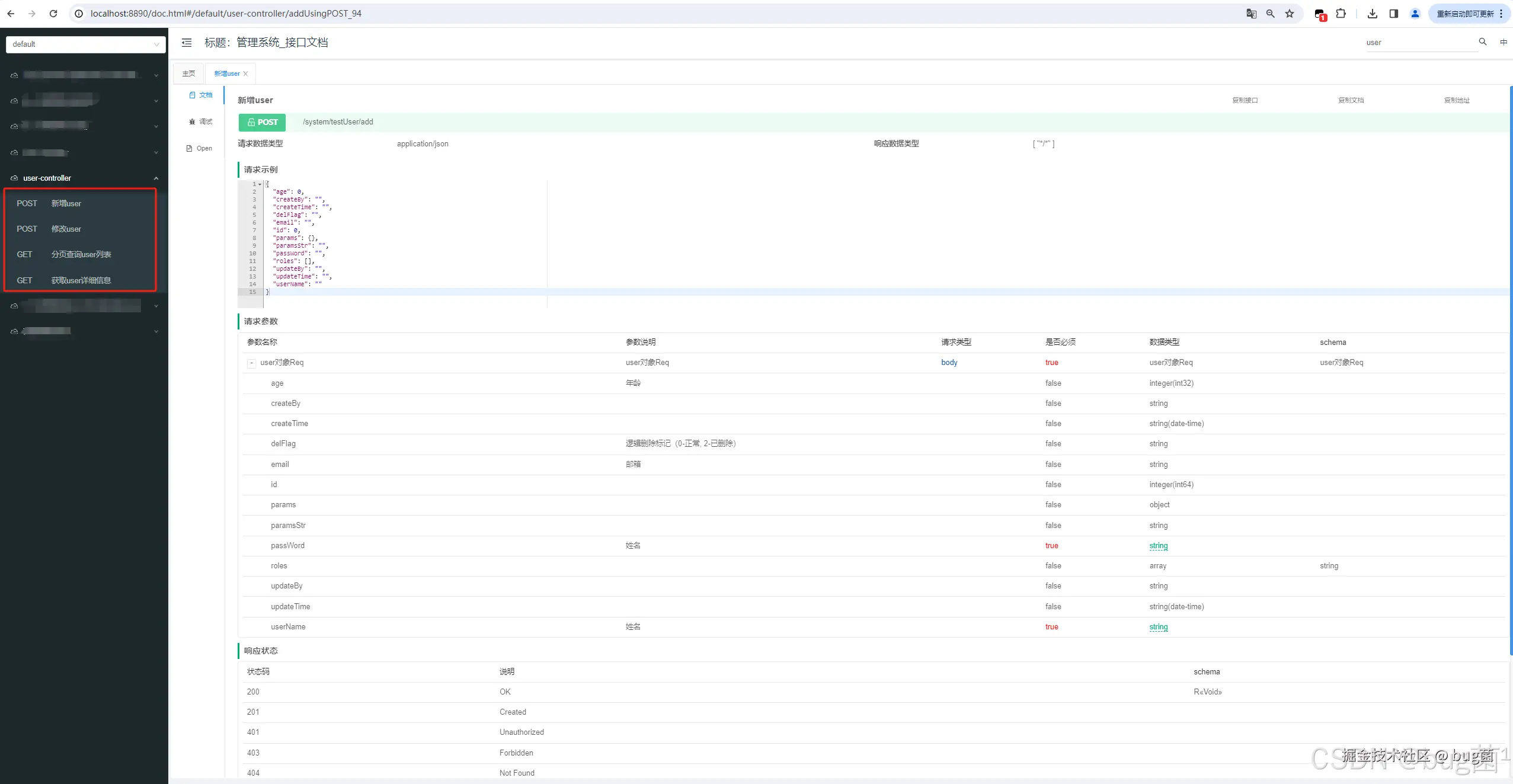Open the default group dropdown
Viewport: 1513px width, 784px height.
[85, 44]
